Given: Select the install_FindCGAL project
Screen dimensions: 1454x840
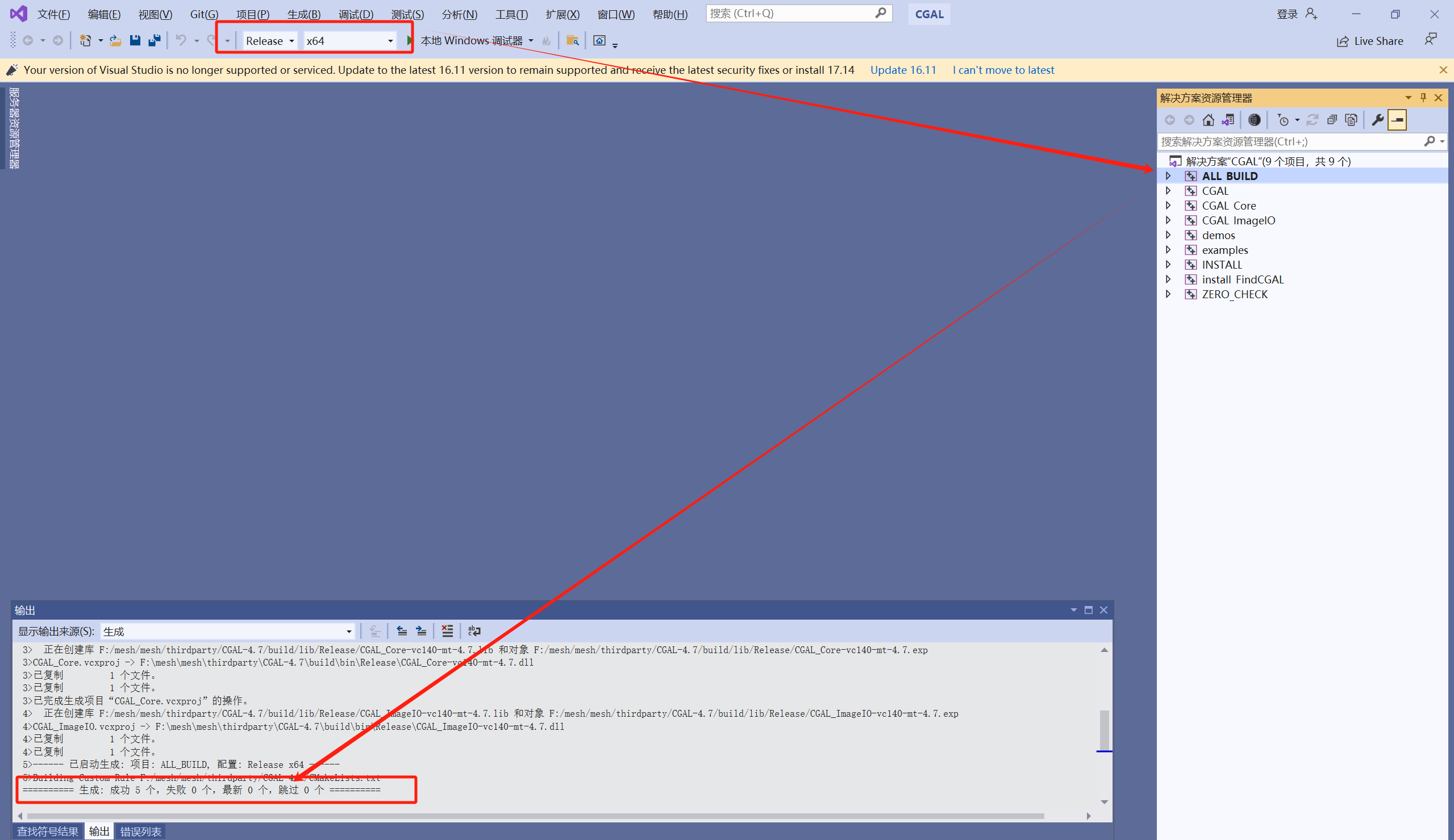Looking at the screenshot, I should tap(1243, 279).
